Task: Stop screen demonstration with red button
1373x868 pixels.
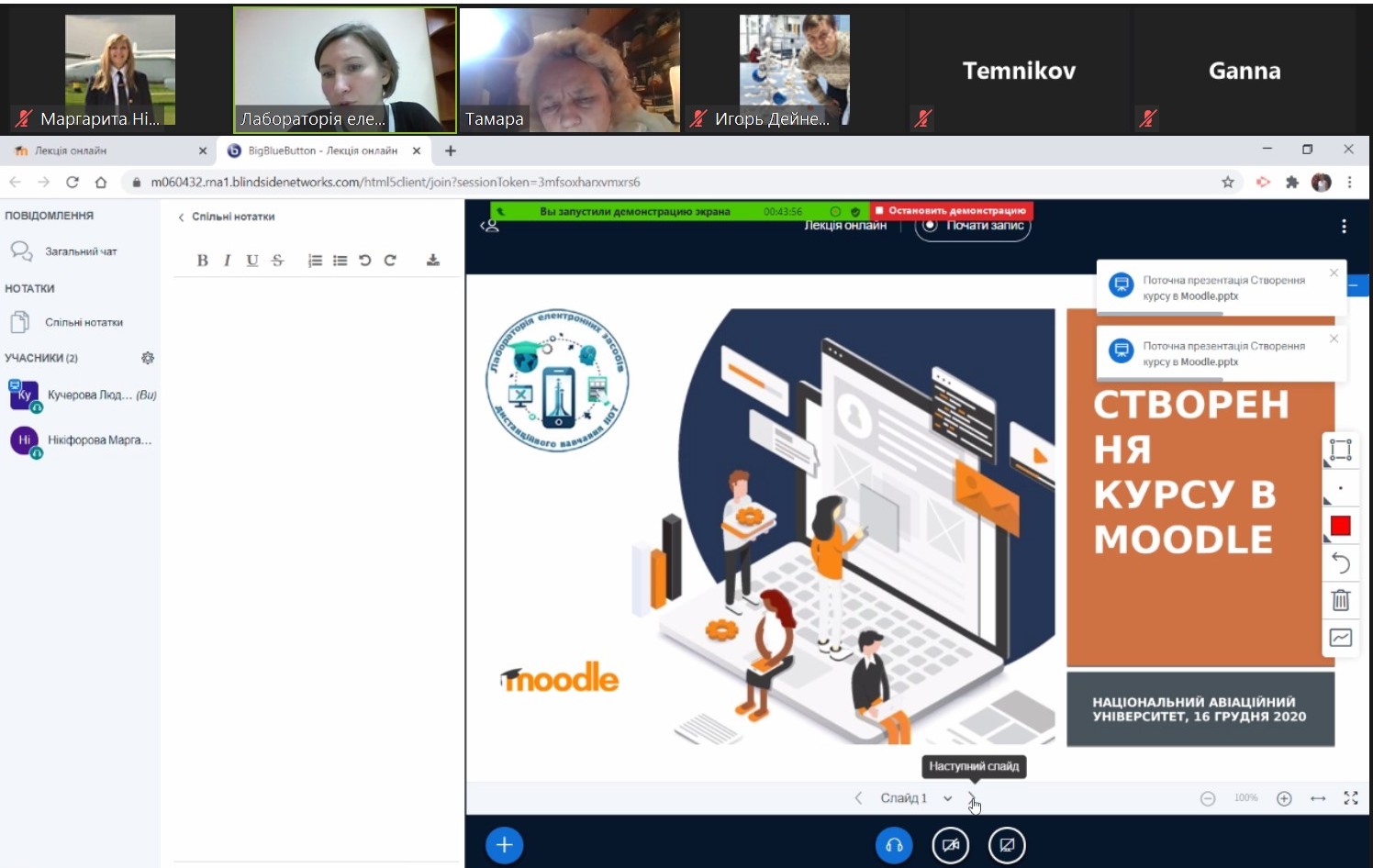Action: click(x=951, y=211)
